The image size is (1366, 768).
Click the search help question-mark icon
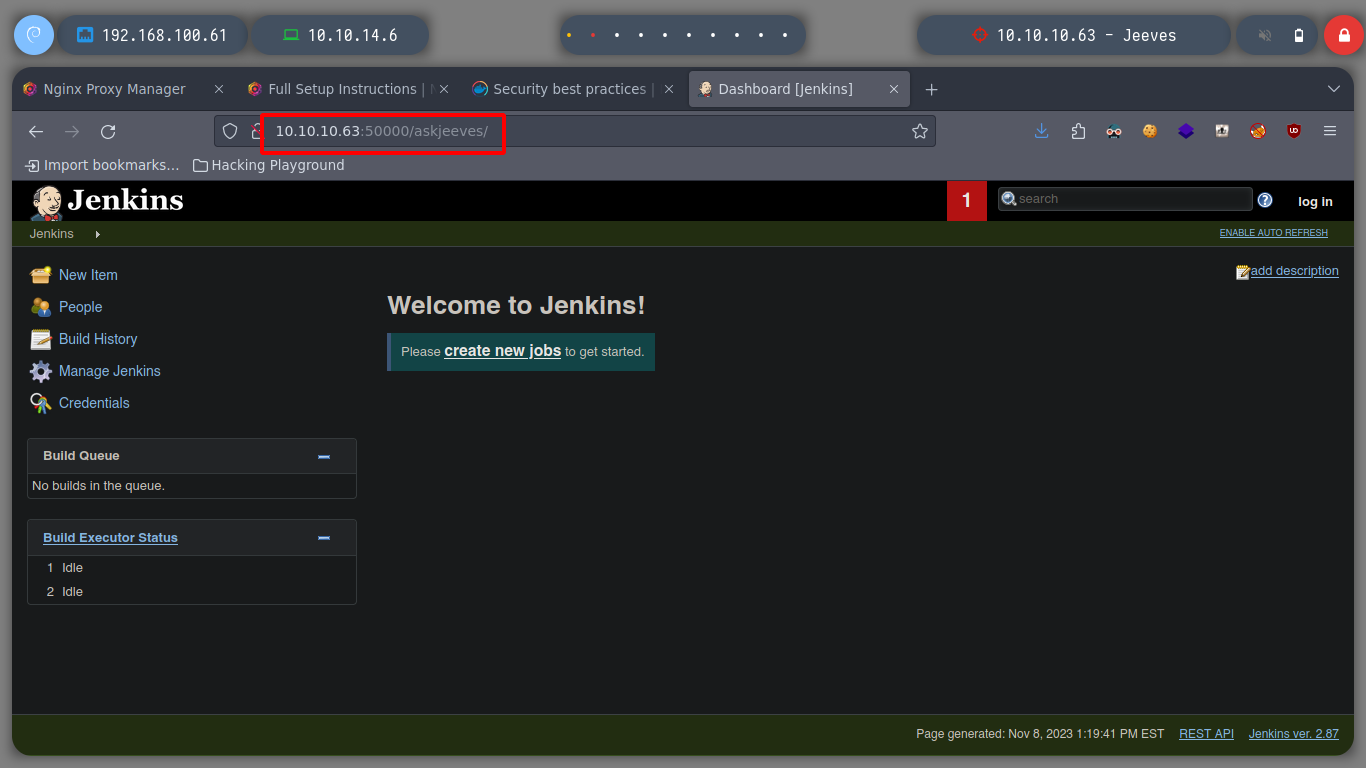coord(1265,200)
